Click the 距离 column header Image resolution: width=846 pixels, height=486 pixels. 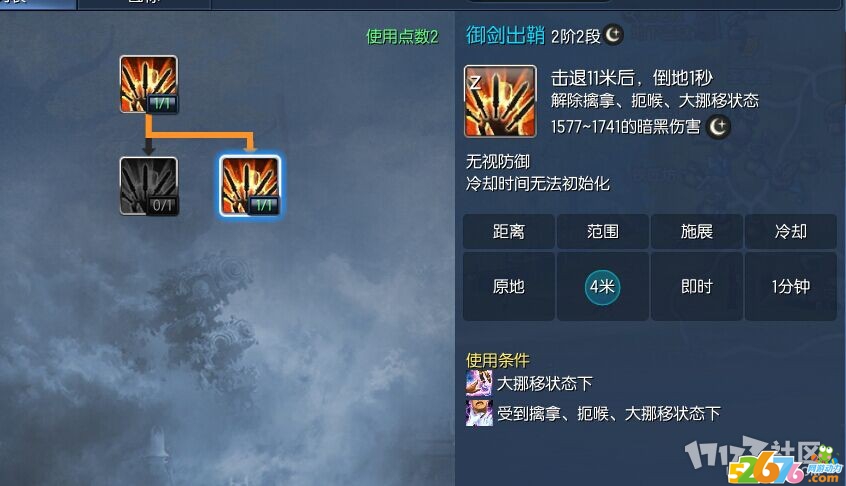[x=508, y=231]
